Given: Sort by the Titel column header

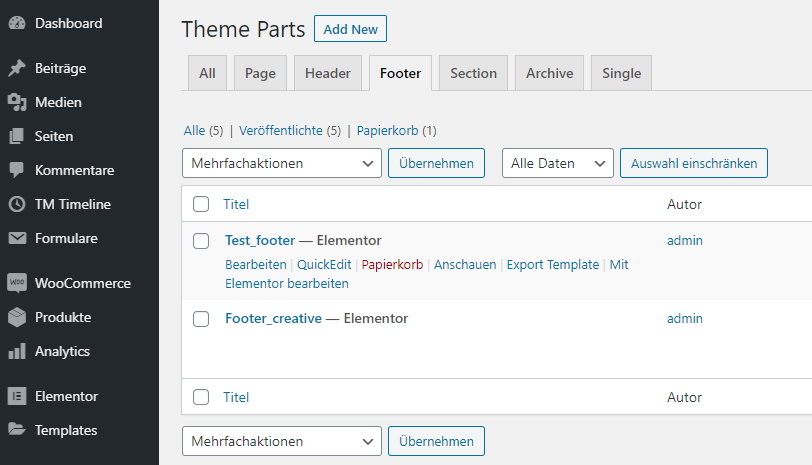Looking at the screenshot, I should 236,205.
